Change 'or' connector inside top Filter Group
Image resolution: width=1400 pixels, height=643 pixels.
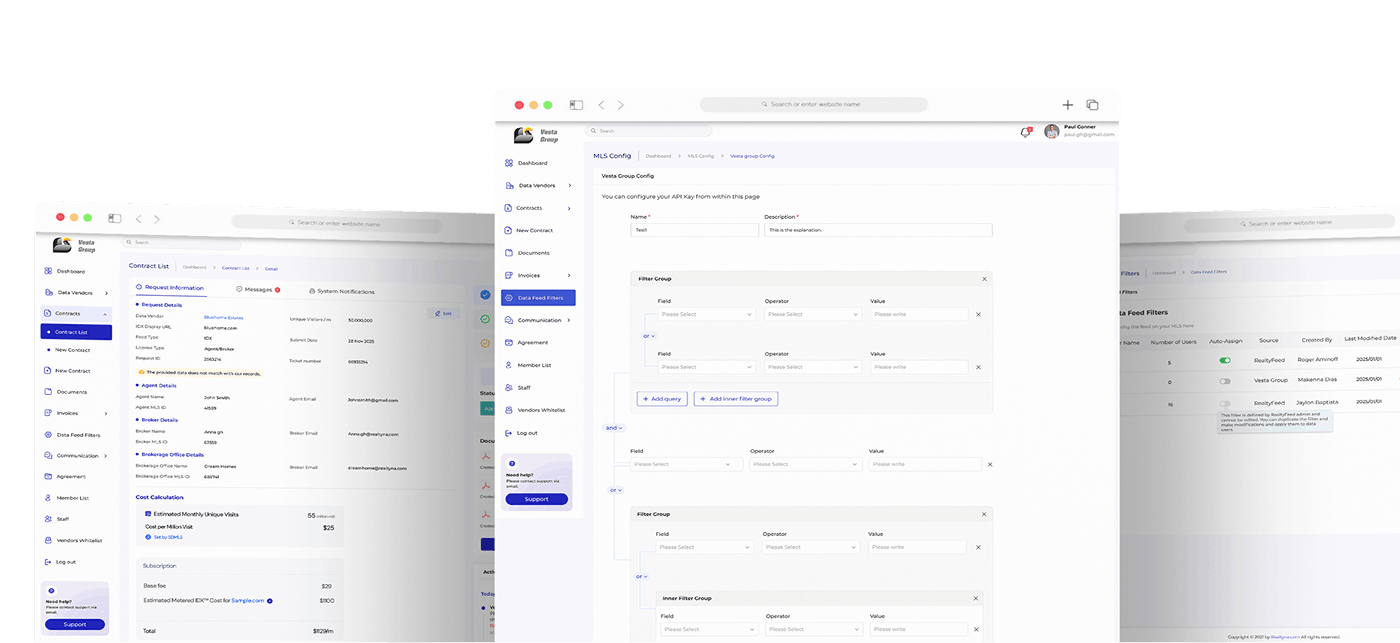647,336
